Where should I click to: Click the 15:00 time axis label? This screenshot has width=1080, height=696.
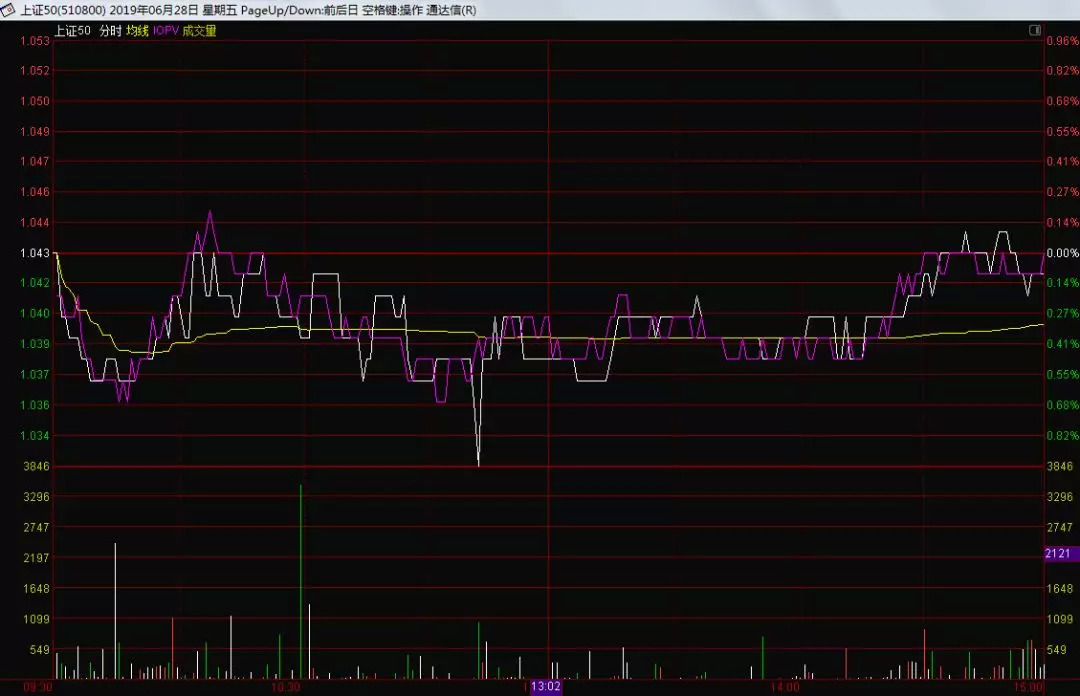[x=1028, y=688]
